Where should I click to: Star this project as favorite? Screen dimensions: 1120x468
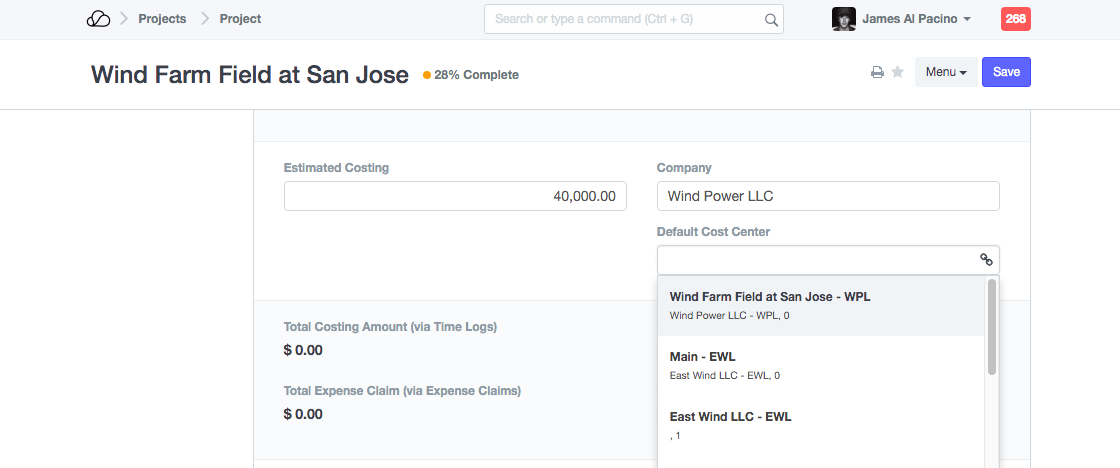898,72
